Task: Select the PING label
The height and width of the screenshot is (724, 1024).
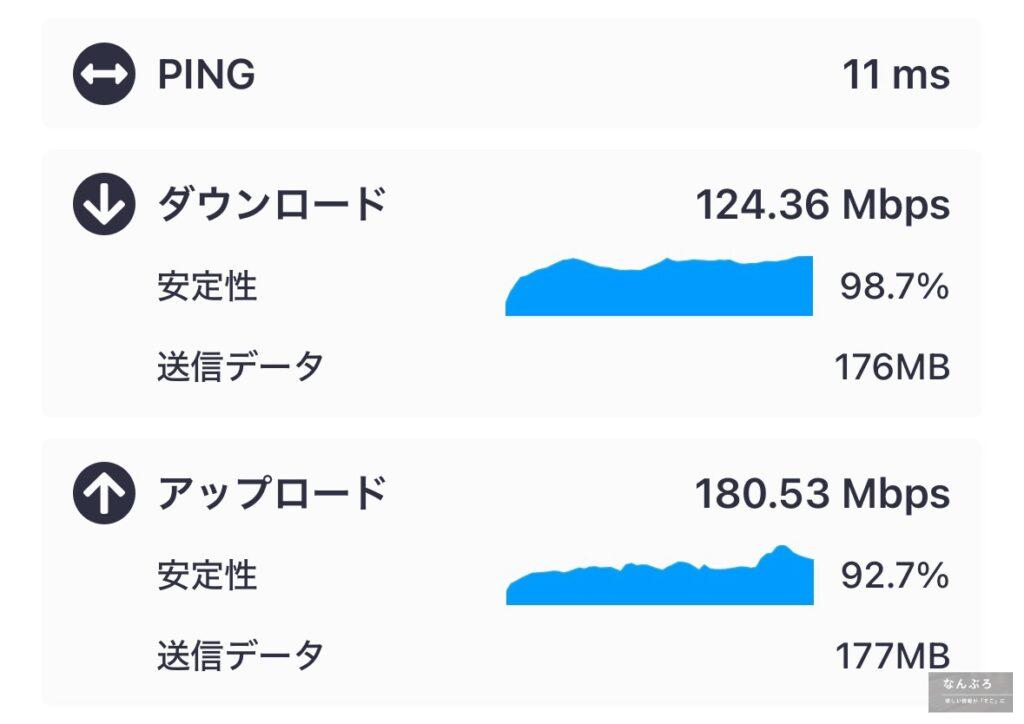Action: pos(206,74)
